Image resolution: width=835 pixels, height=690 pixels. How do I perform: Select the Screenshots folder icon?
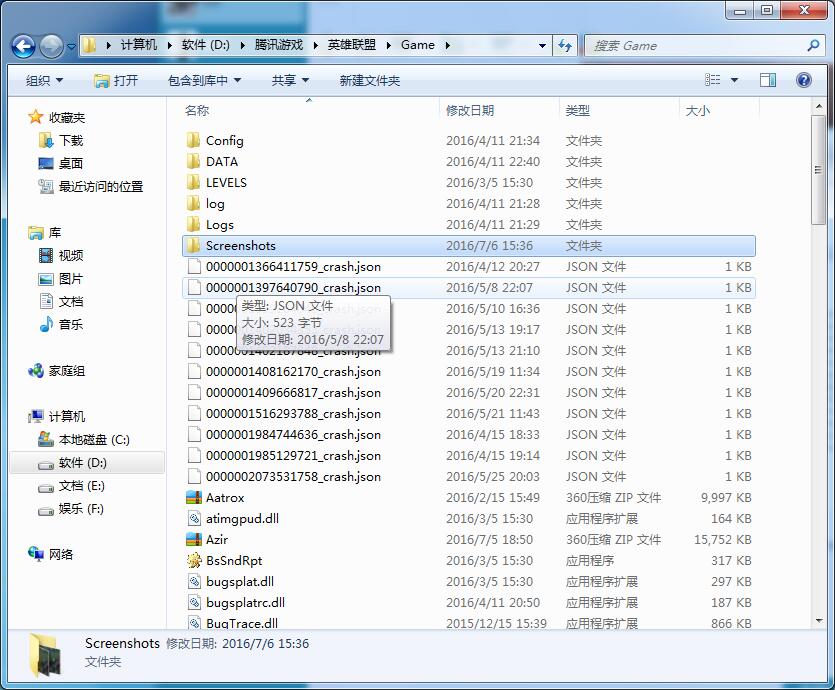coord(193,245)
